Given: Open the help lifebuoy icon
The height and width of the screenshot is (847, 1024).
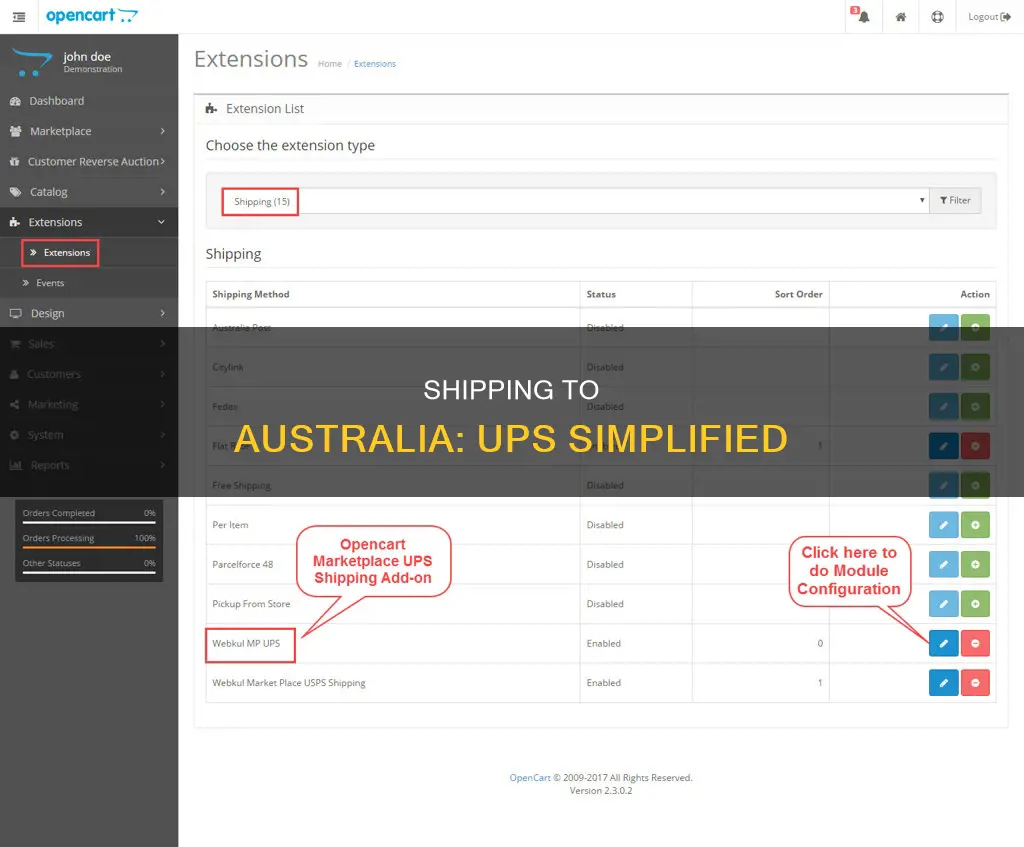Looking at the screenshot, I should [x=937, y=17].
